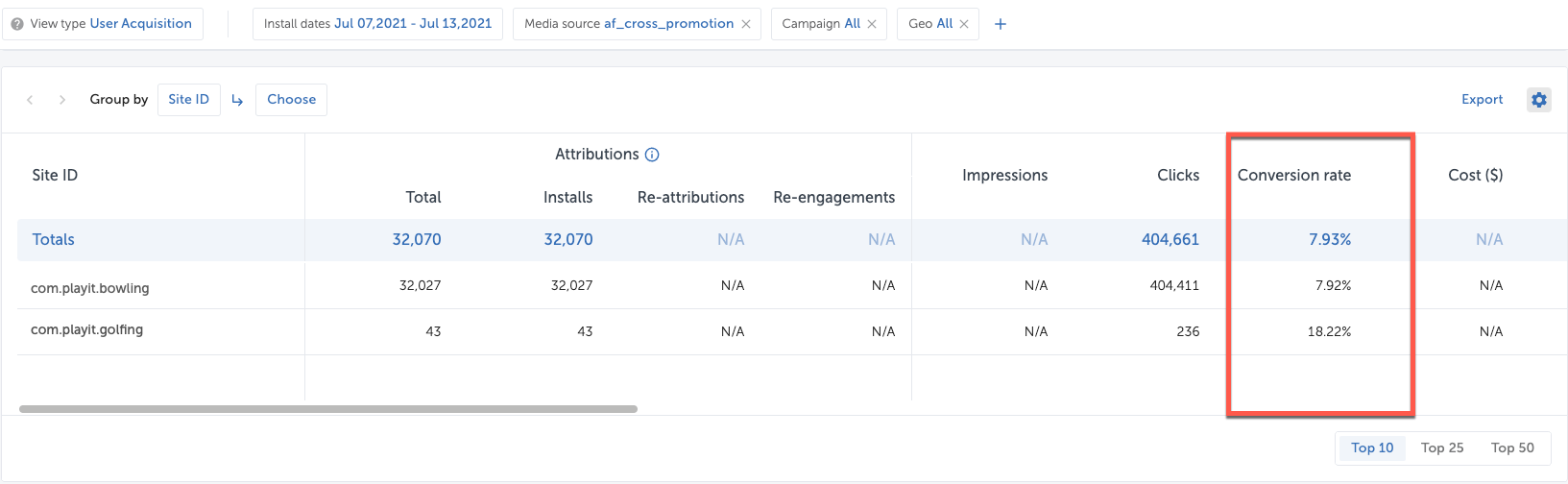Click the horizontal table scrollbar

coord(327,409)
